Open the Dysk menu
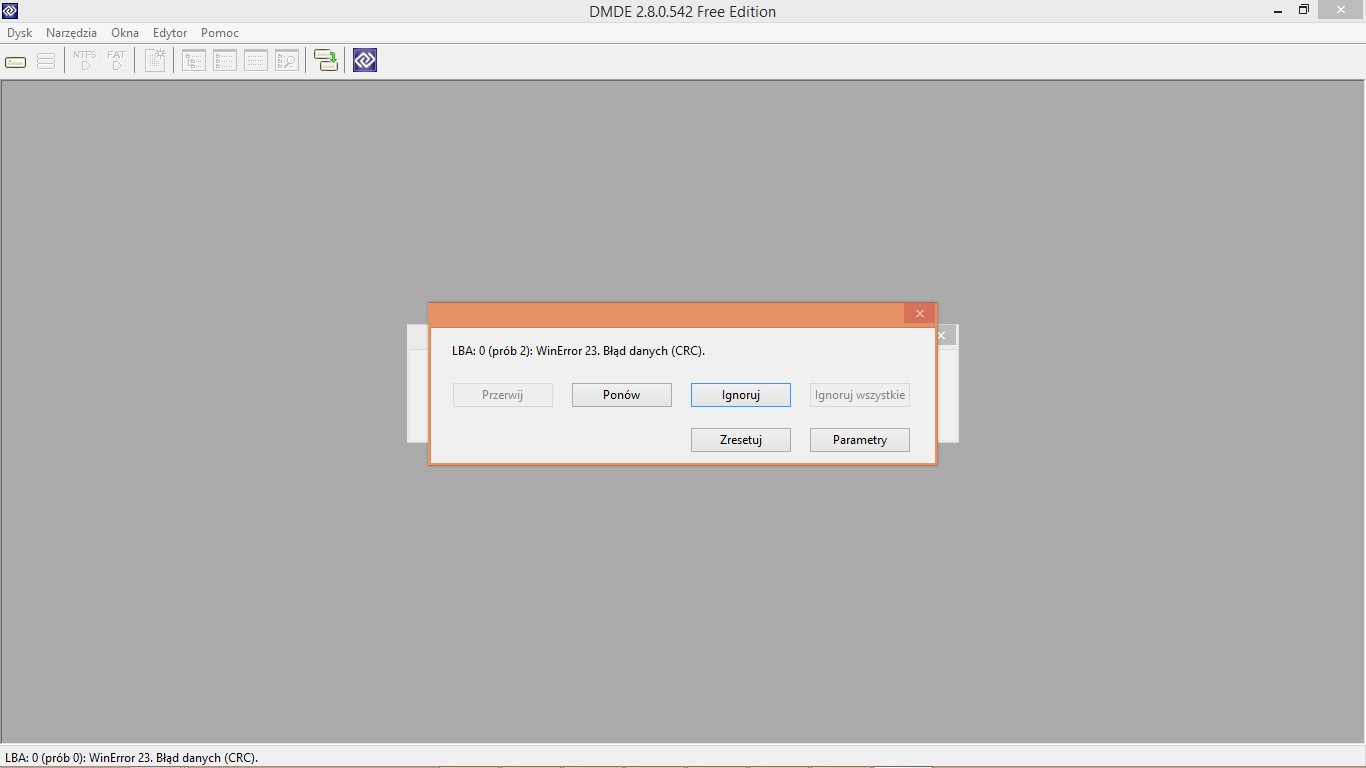Image resolution: width=1366 pixels, height=768 pixels. (x=20, y=33)
